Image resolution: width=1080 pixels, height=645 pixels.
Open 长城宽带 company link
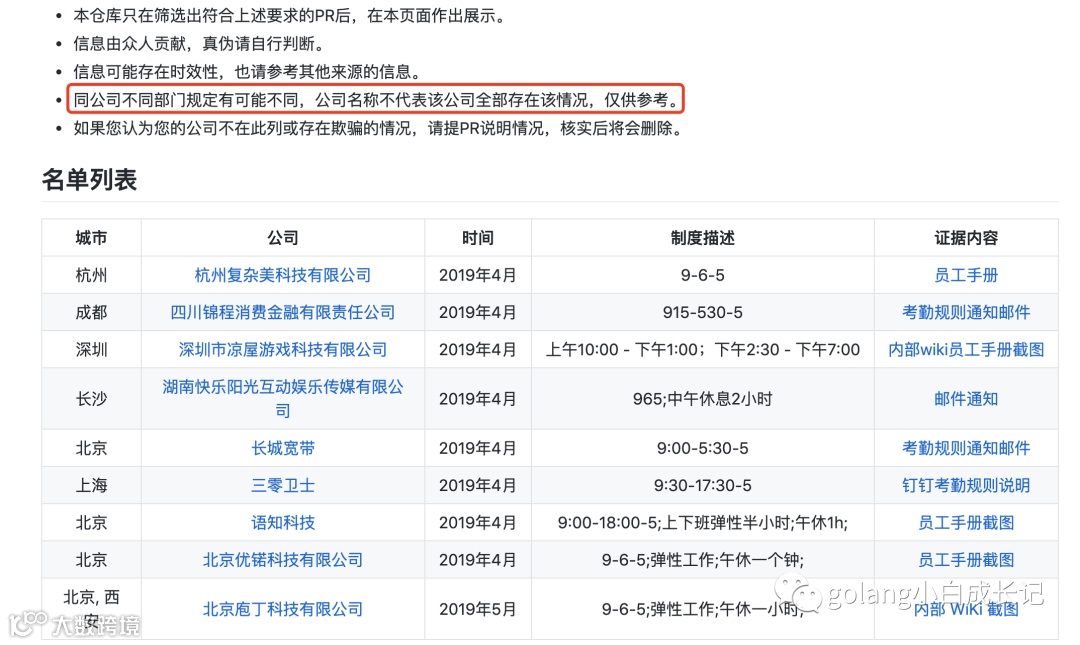coord(282,449)
